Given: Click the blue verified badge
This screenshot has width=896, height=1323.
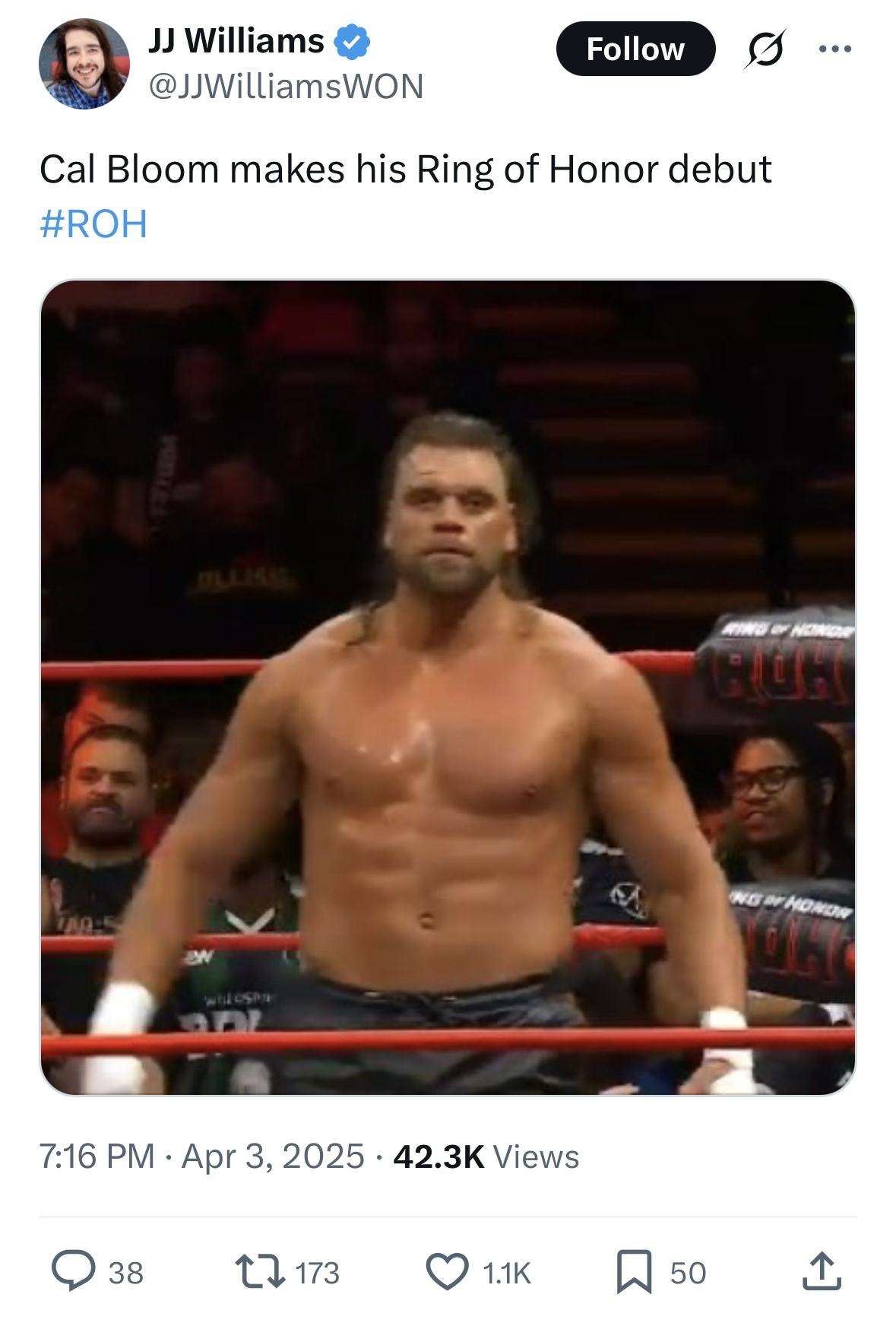Looking at the screenshot, I should tap(352, 41).
